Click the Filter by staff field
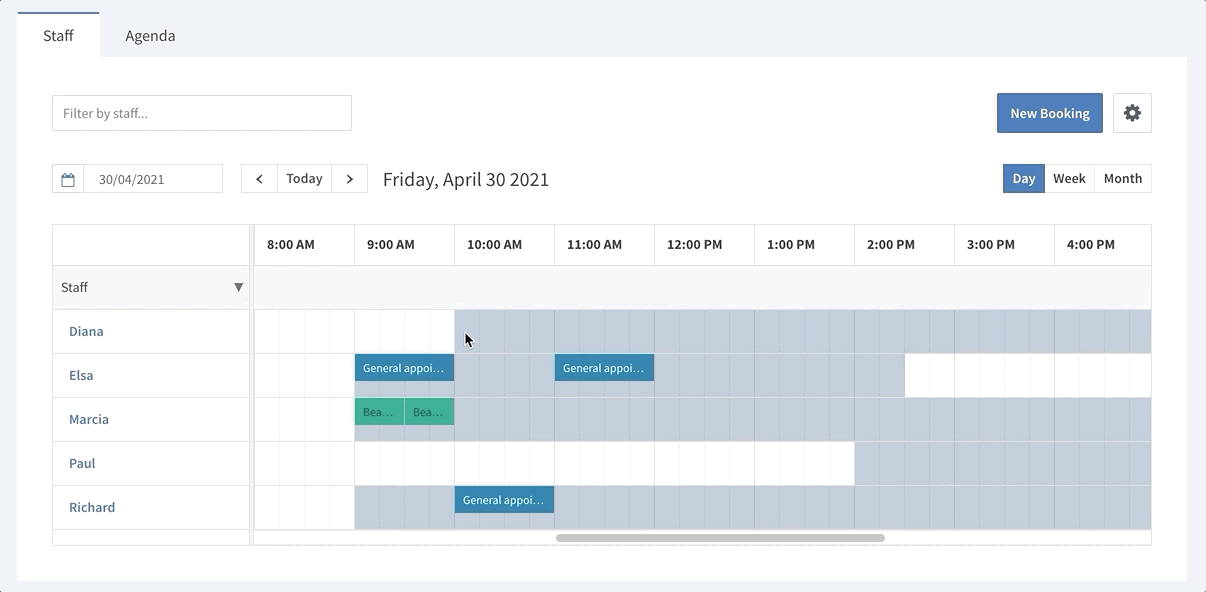 (x=202, y=113)
